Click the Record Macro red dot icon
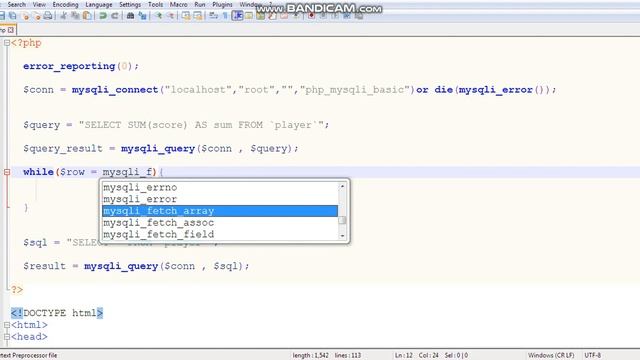Viewport: 640px width, 360px height. 311,16
